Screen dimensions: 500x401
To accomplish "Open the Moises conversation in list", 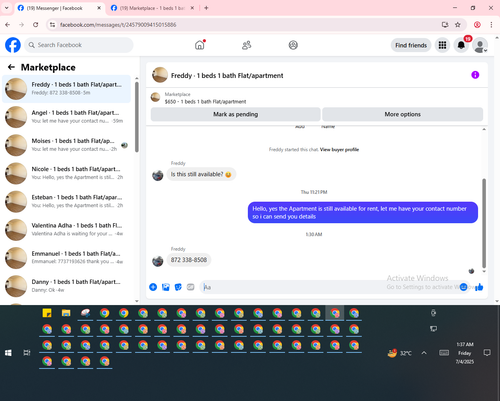I will pos(66,145).
